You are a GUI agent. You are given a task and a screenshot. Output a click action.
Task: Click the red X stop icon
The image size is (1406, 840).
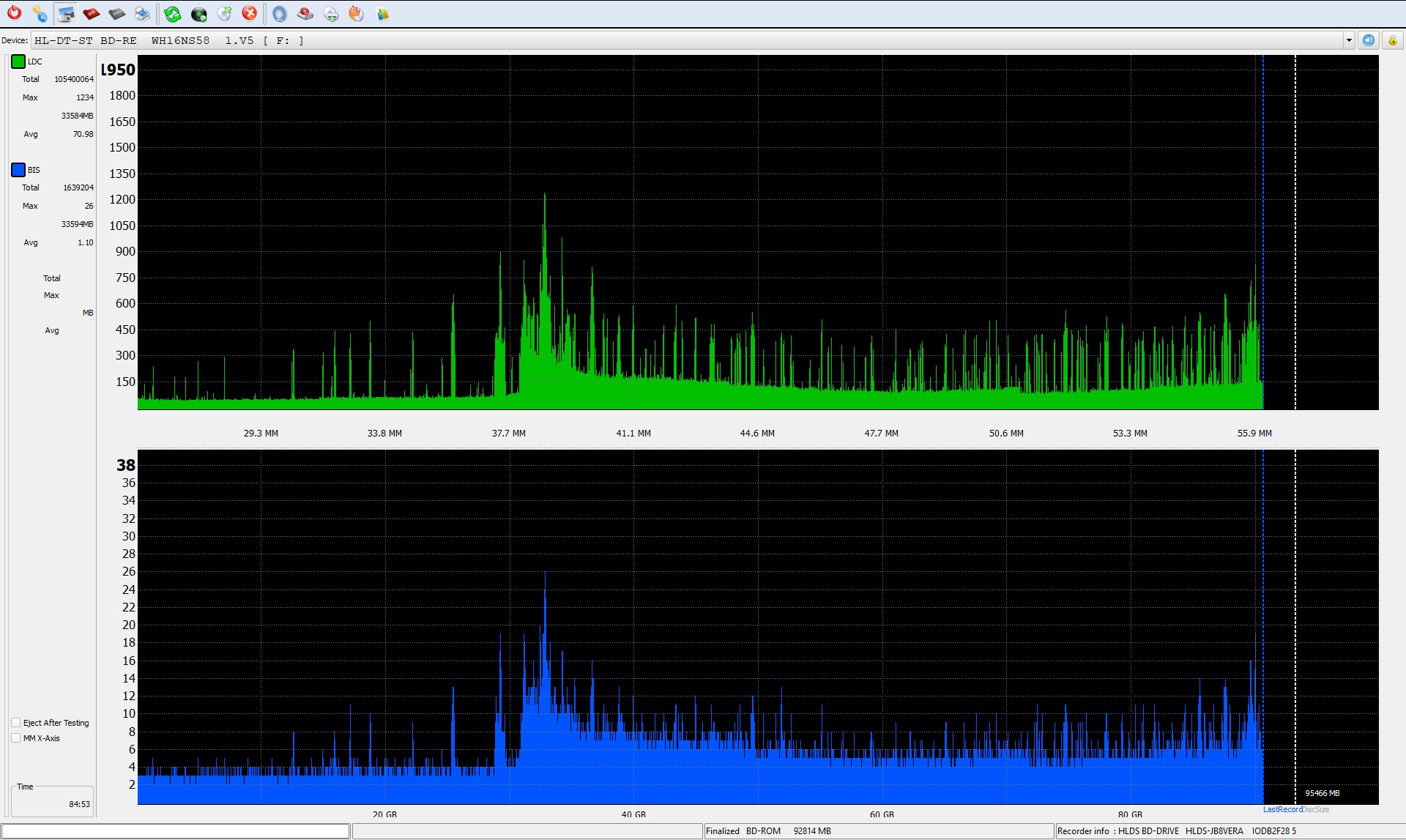(x=250, y=13)
